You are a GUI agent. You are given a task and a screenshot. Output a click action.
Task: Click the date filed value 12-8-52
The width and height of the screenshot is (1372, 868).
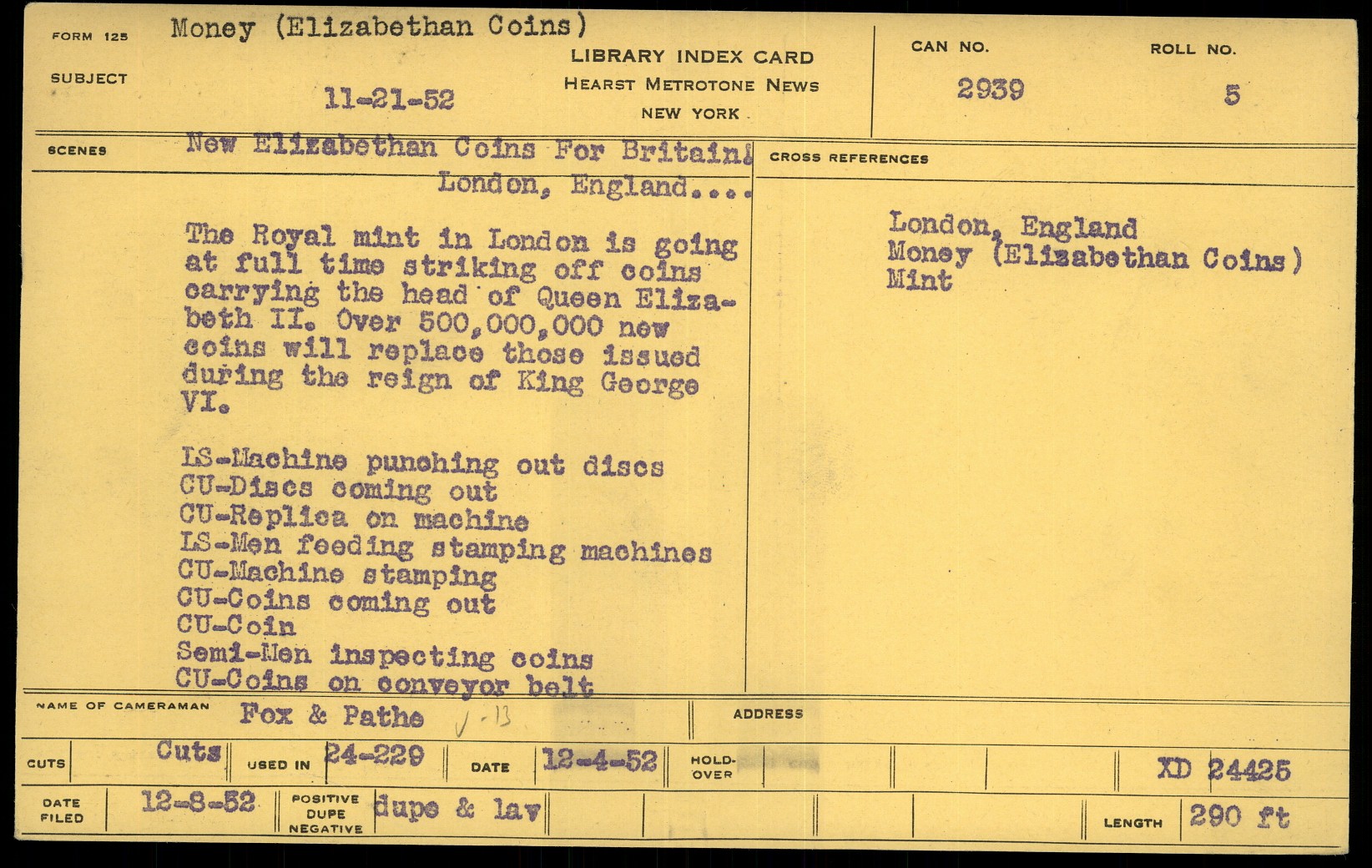click(198, 802)
